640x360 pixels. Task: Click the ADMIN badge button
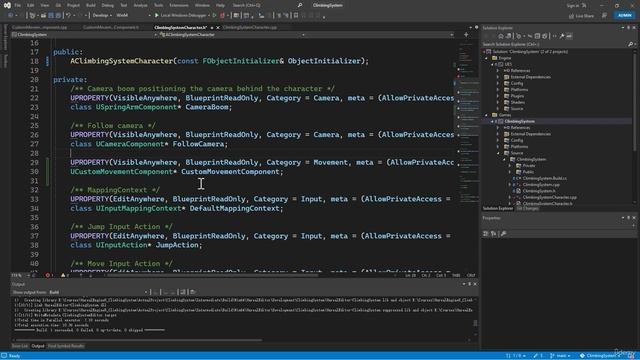(x=625, y=16)
